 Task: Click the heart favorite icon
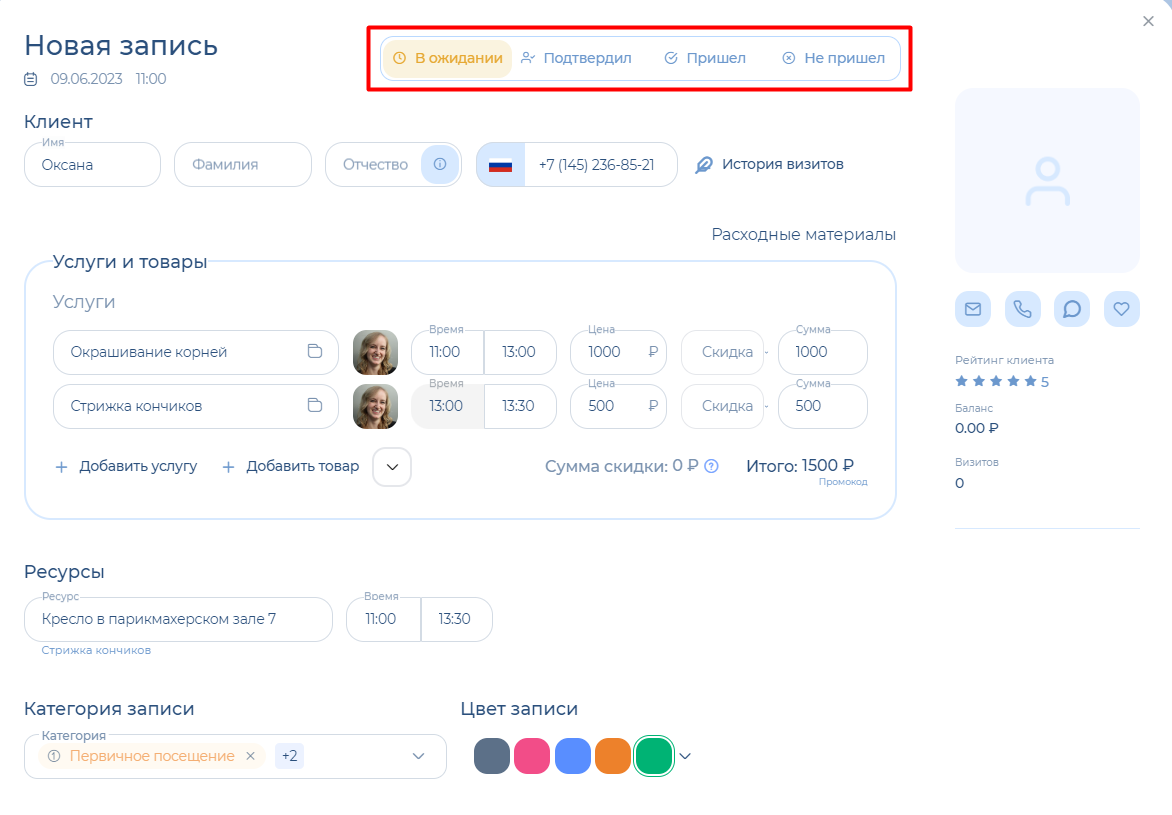1121,309
